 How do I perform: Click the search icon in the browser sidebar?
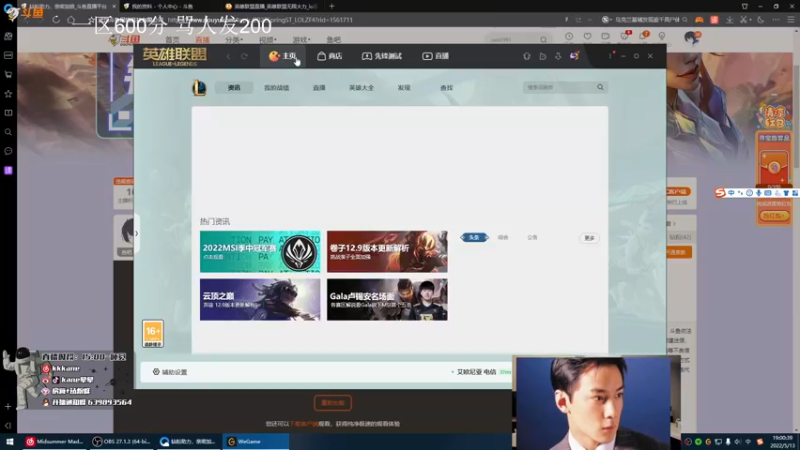[8, 132]
